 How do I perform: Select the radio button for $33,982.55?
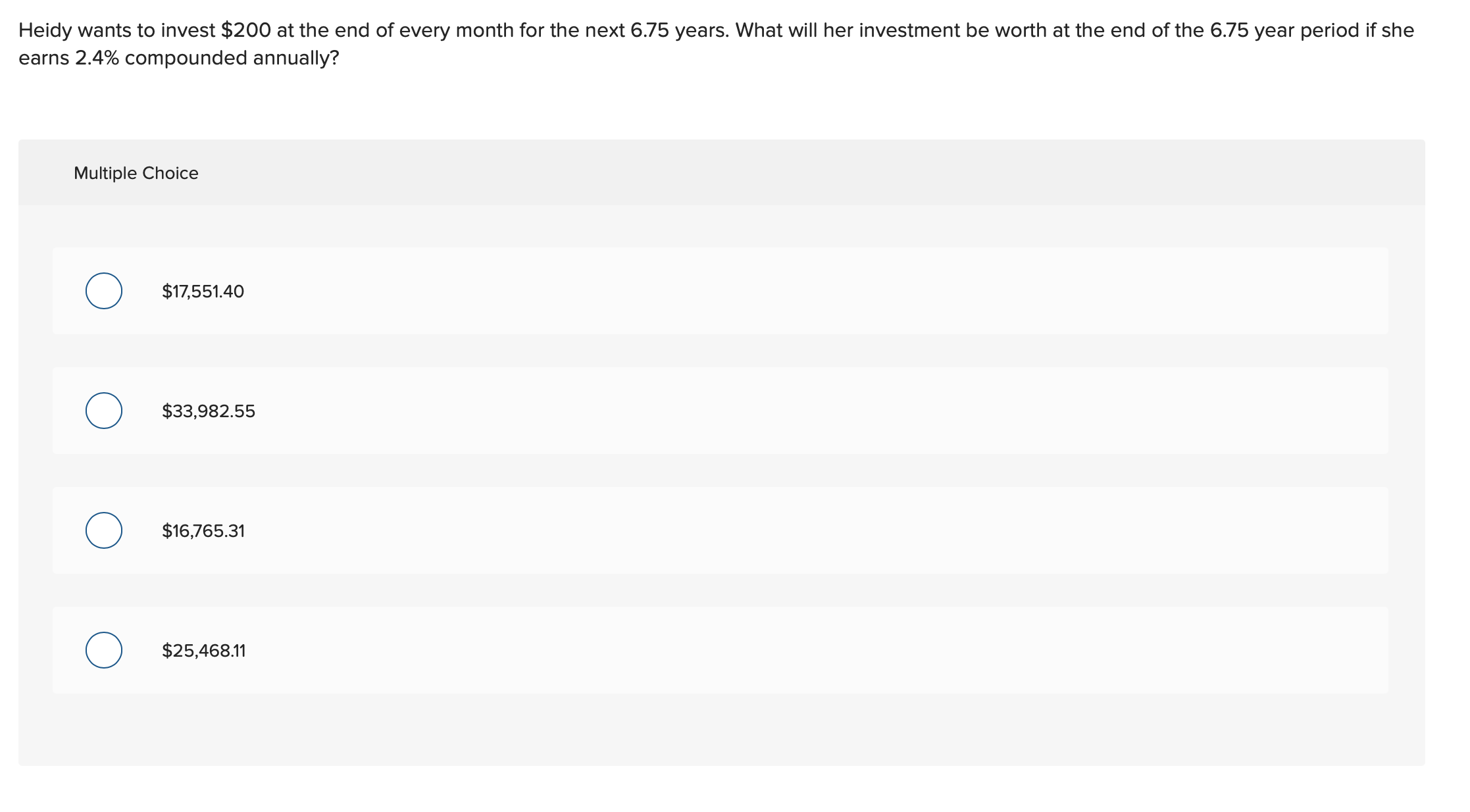tap(103, 411)
